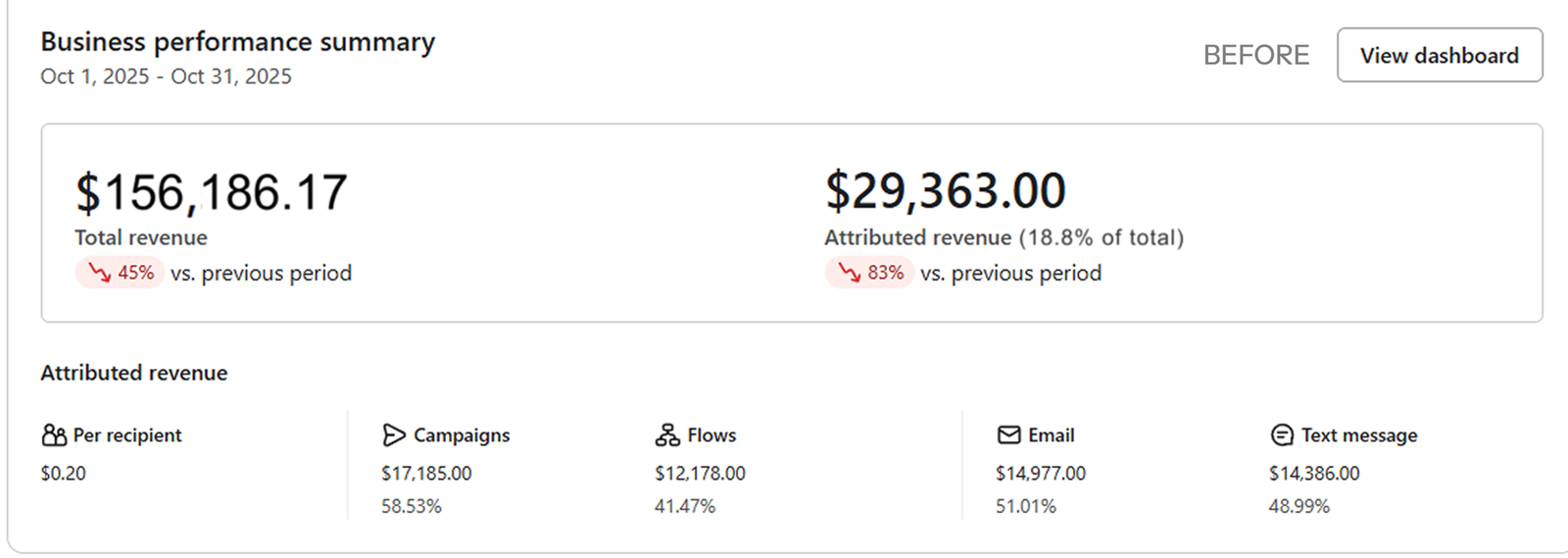
Task: Click the Campaigns label
Action: (x=462, y=435)
